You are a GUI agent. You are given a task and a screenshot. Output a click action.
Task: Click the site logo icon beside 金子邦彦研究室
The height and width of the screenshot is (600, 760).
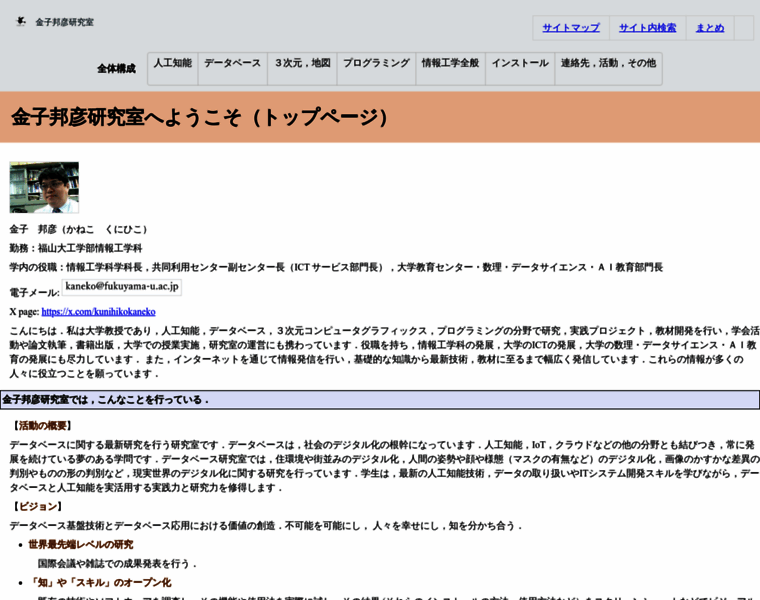[x=21, y=22]
